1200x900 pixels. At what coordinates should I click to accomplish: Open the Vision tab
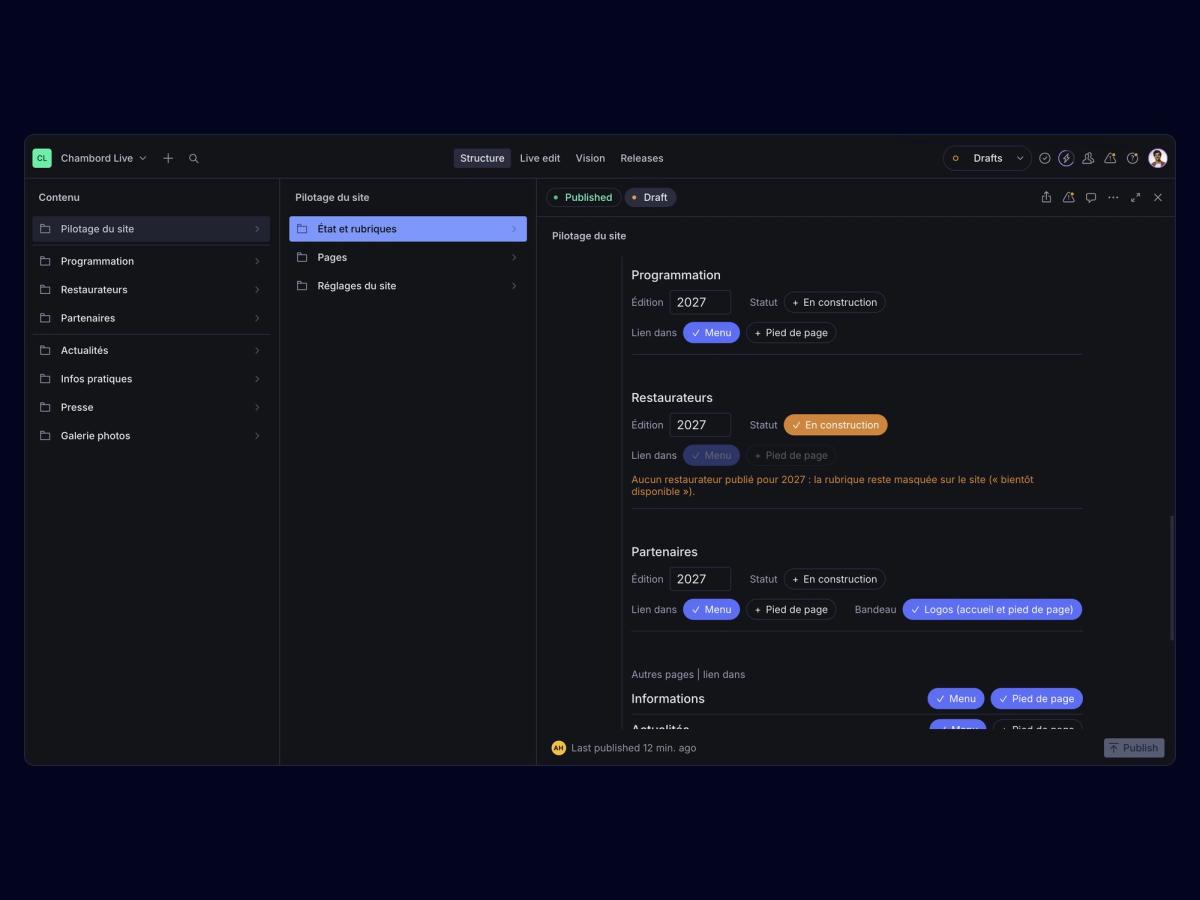590,158
